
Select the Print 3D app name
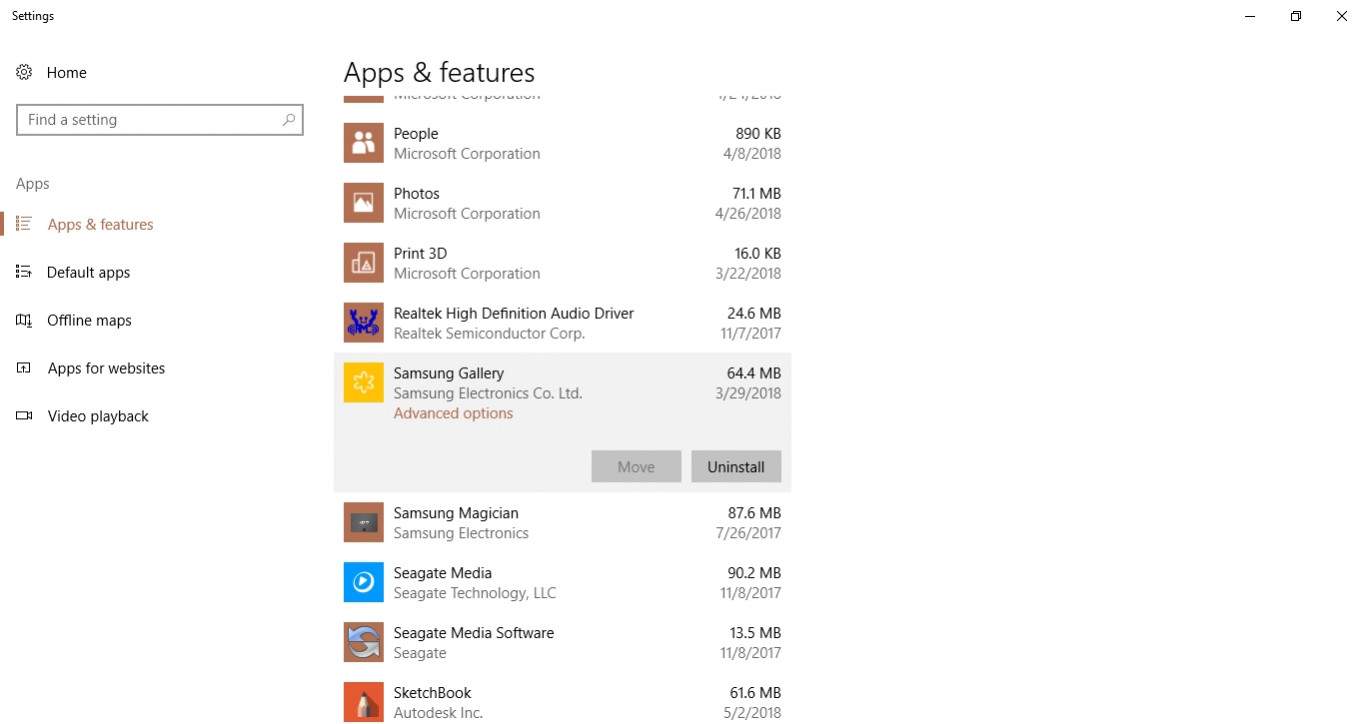[x=420, y=253]
